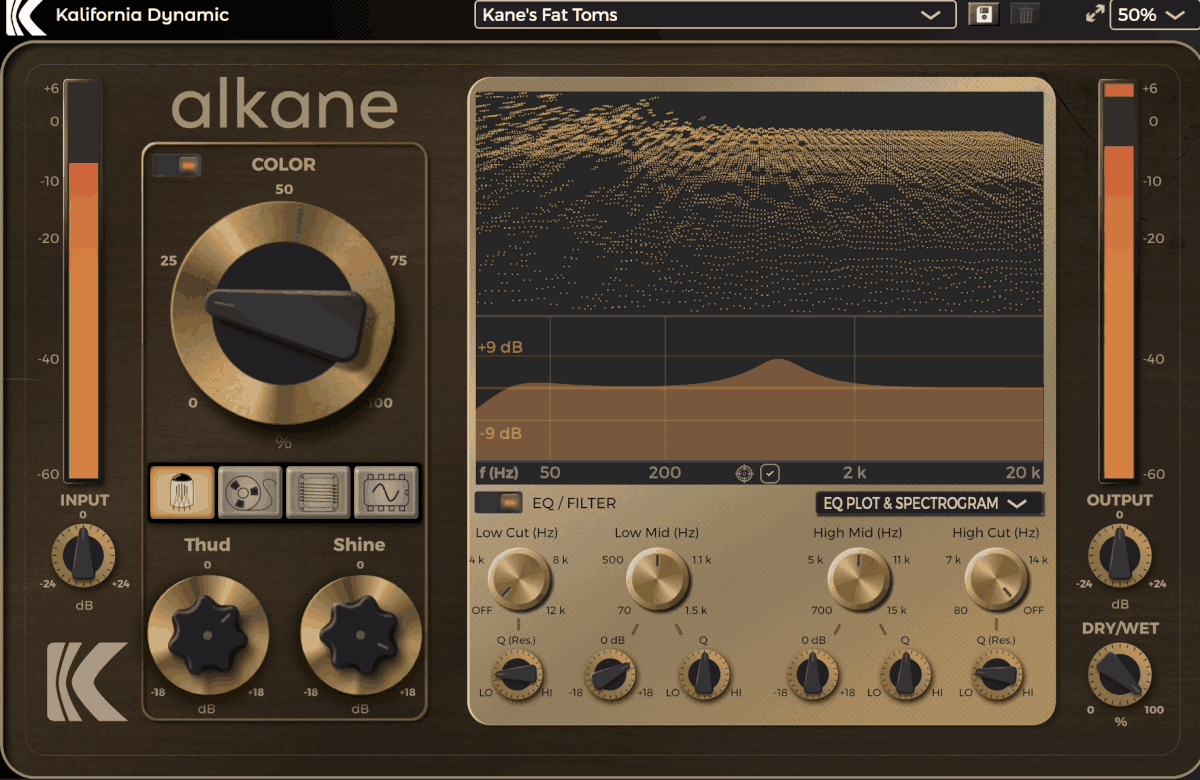1200x780 pixels.
Task: Click the large COLOR percentage knob
Action: (x=284, y=311)
